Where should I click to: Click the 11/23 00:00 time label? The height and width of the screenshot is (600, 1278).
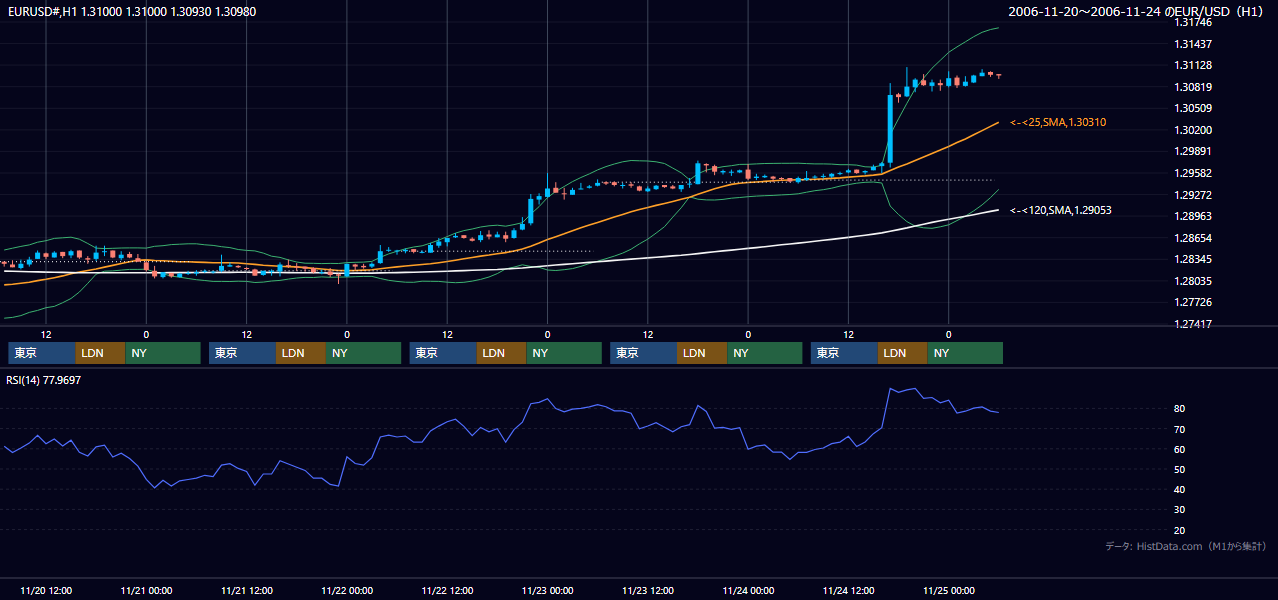point(547,590)
